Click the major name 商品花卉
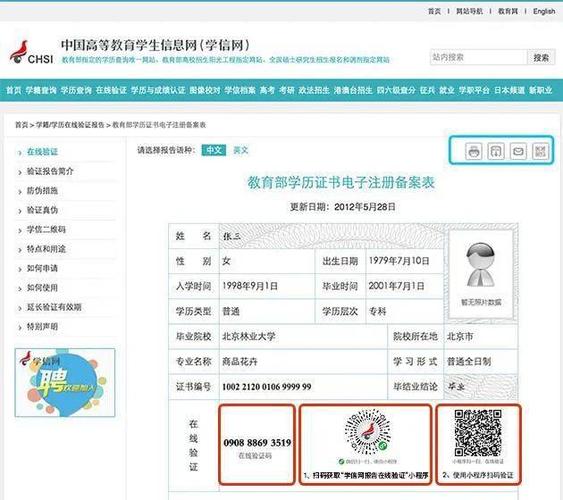The width and height of the screenshot is (563, 500). point(240,362)
